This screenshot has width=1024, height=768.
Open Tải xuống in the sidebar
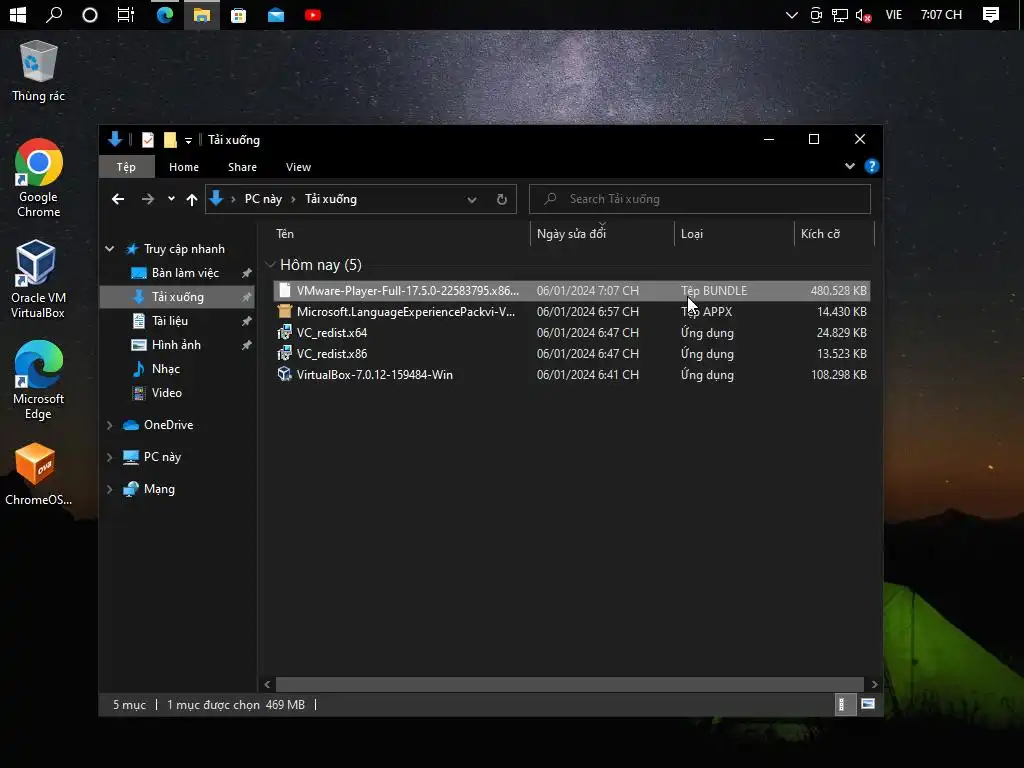(178, 297)
